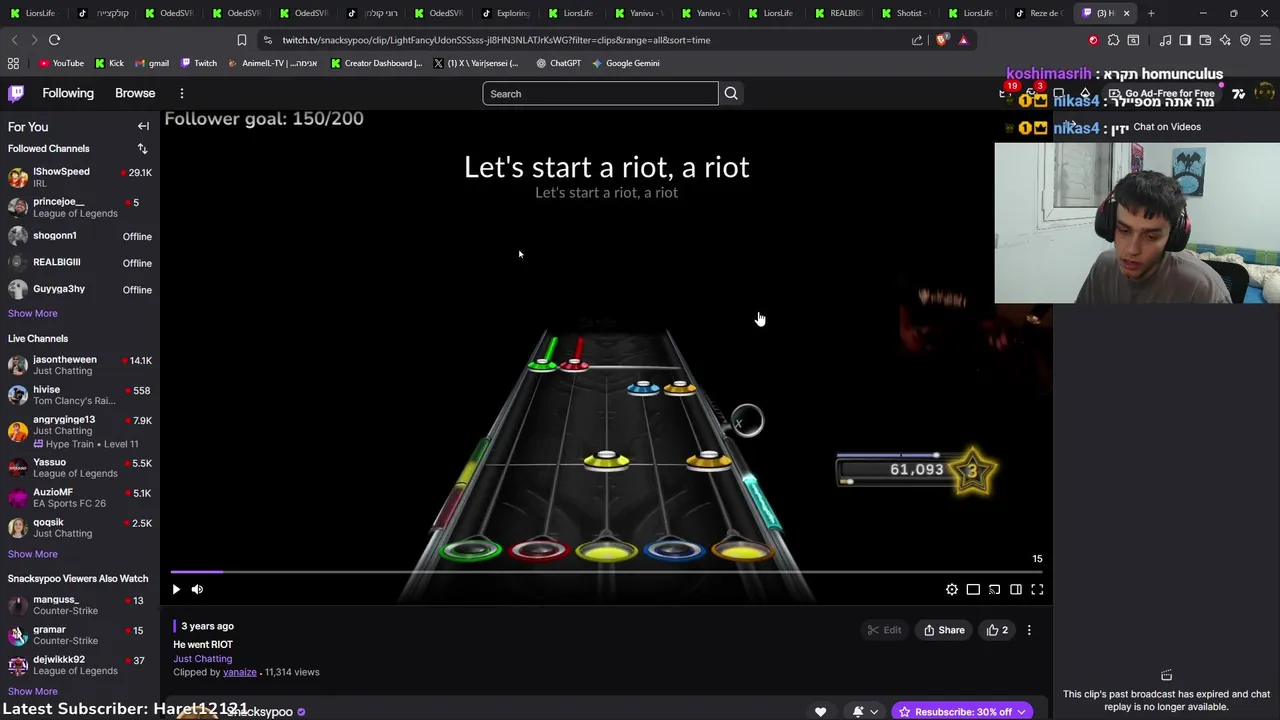Open the user profile avatar menu
This screenshot has height=720, width=1280.
(1264, 93)
